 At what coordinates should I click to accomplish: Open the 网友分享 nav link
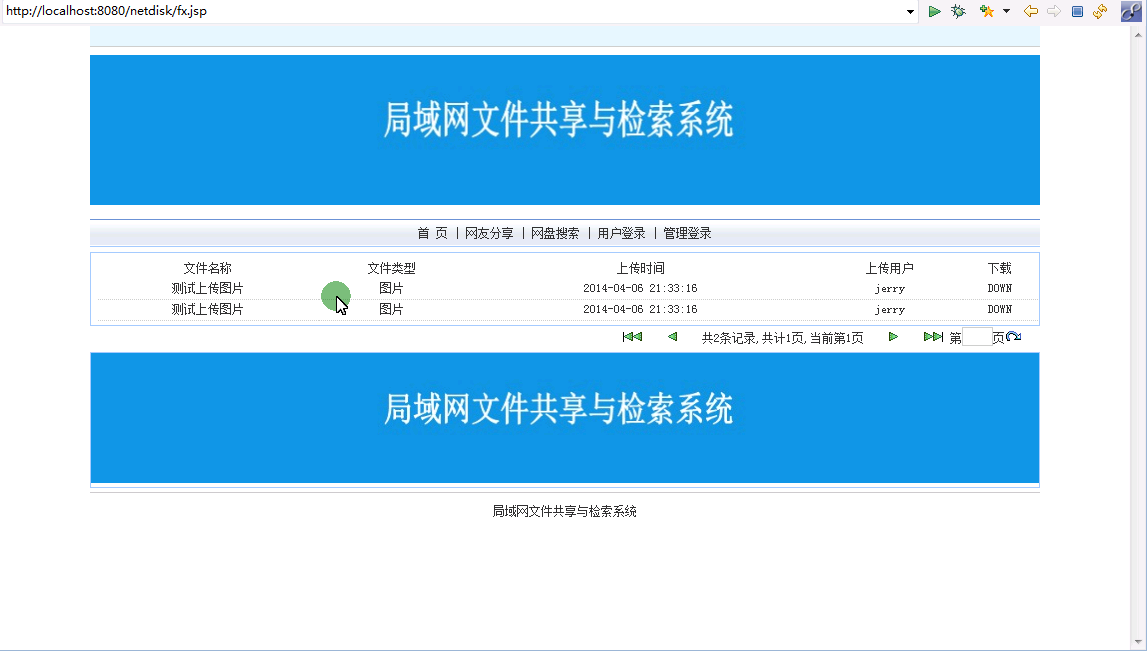coord(489,233)
